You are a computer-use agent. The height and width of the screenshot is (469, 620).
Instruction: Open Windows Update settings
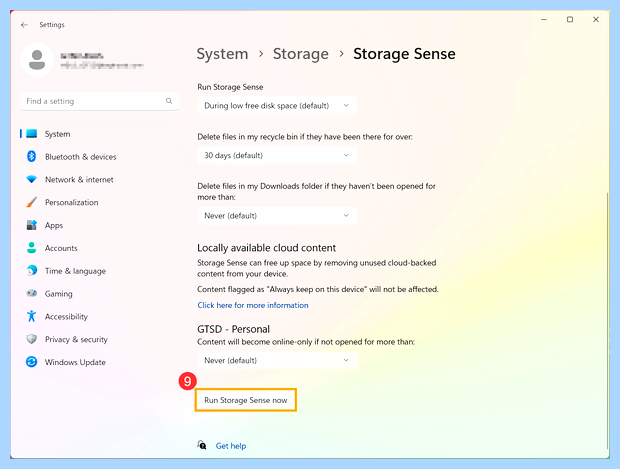[x=99, y=362]
